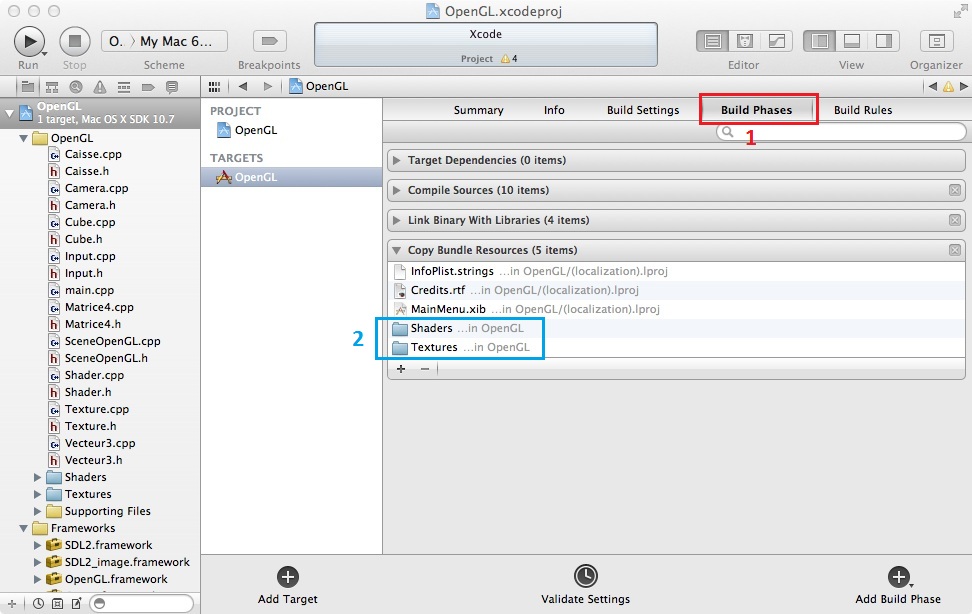Select InfoPlist.strings in bundle resources
The width and height of the screenshot is (972, 614).
tap(676, 271)
